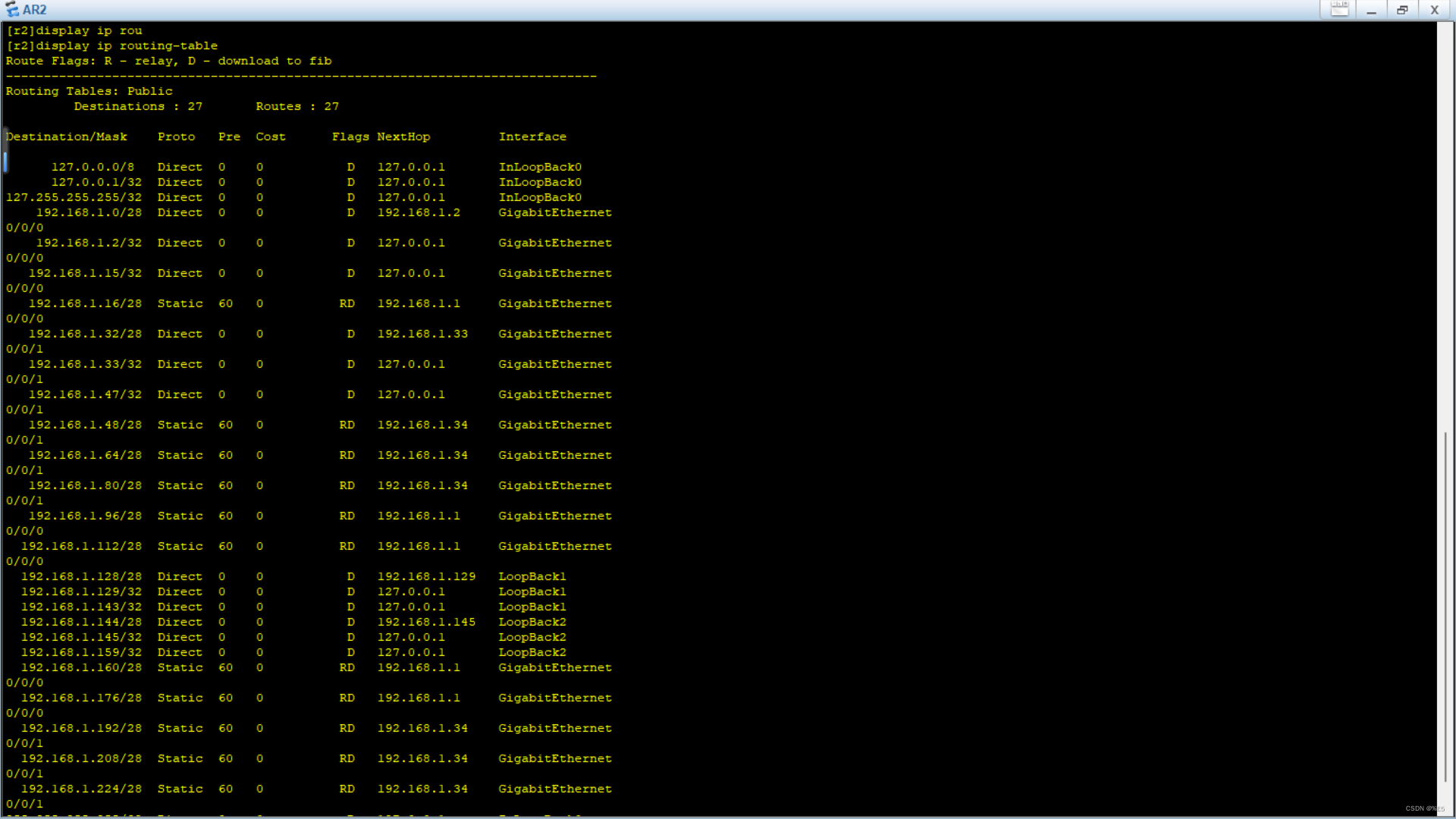This screenshot has width=1456, height=819.
Task: Click the window layout toggle icon
Action: tap(1339, 10)
